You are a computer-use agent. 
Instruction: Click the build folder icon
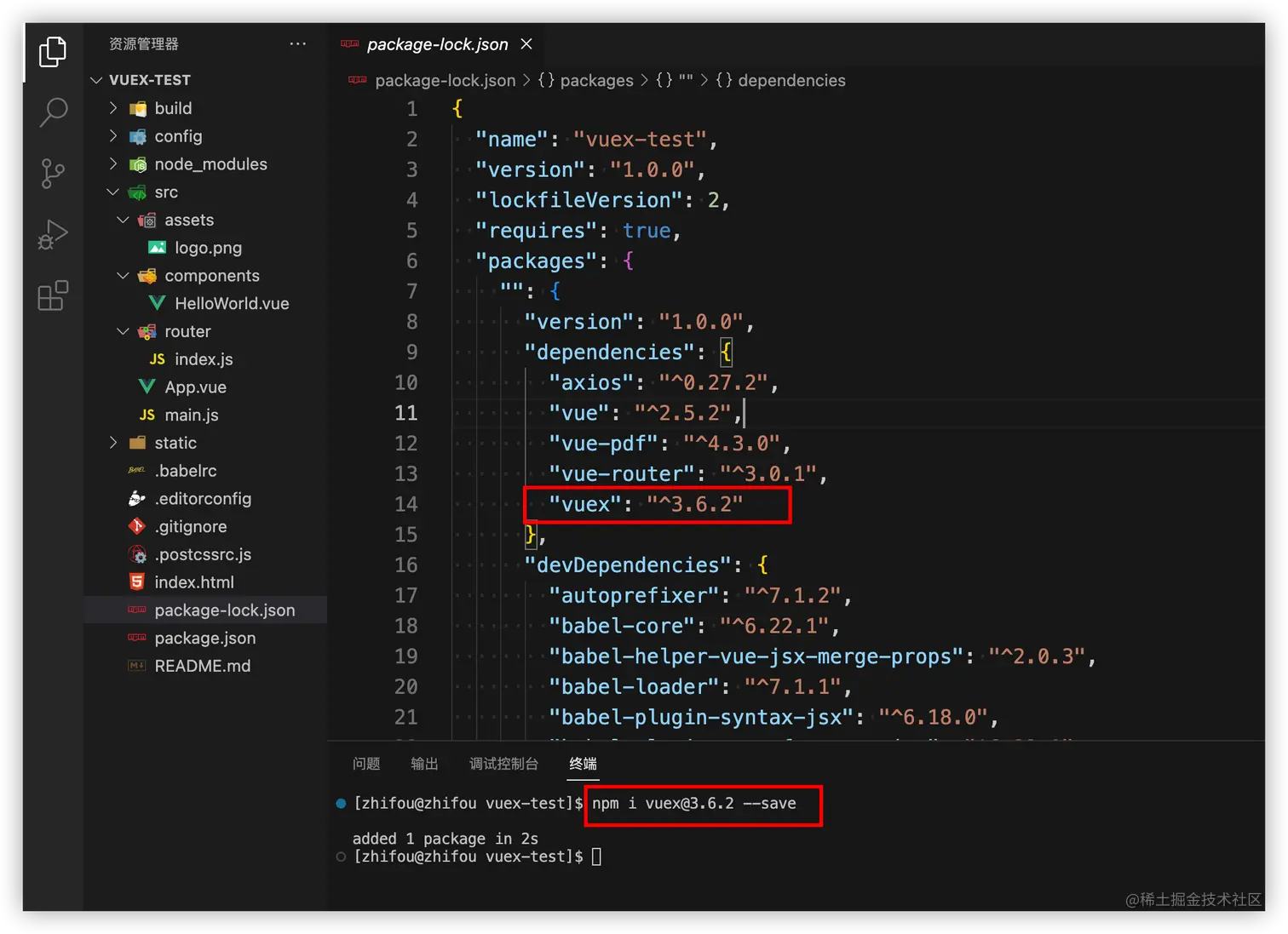click(137, 108)
